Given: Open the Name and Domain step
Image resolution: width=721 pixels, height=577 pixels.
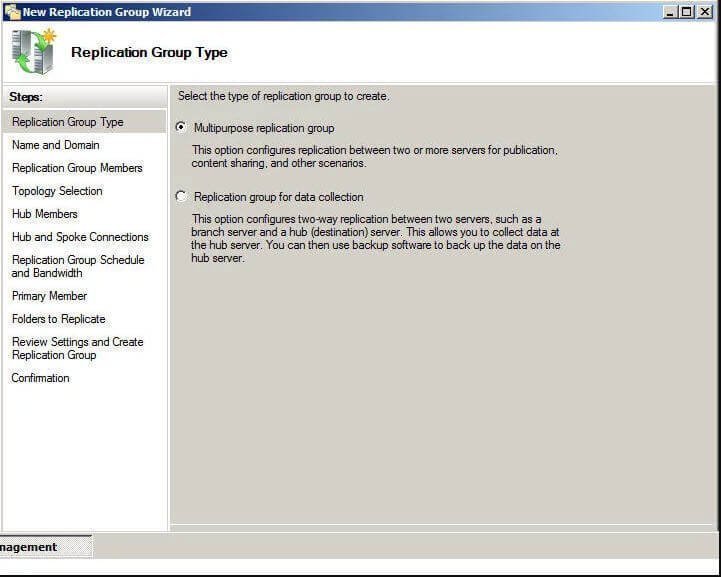Looking at the screenshot, I should (x=56, y=145).
